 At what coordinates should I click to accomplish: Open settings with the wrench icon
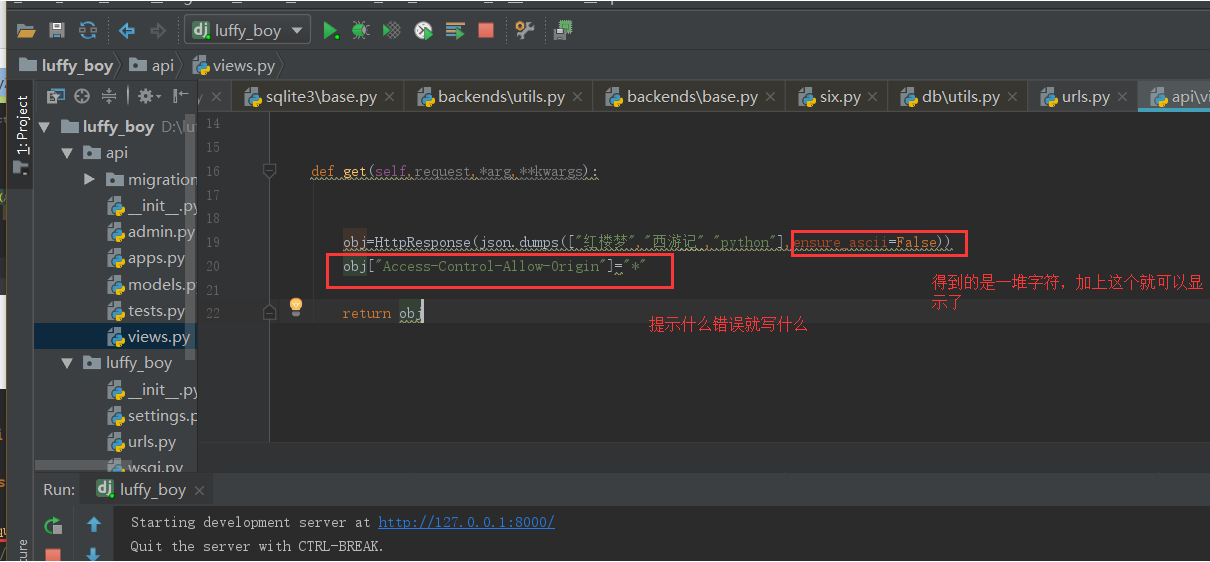coord(525,31)
